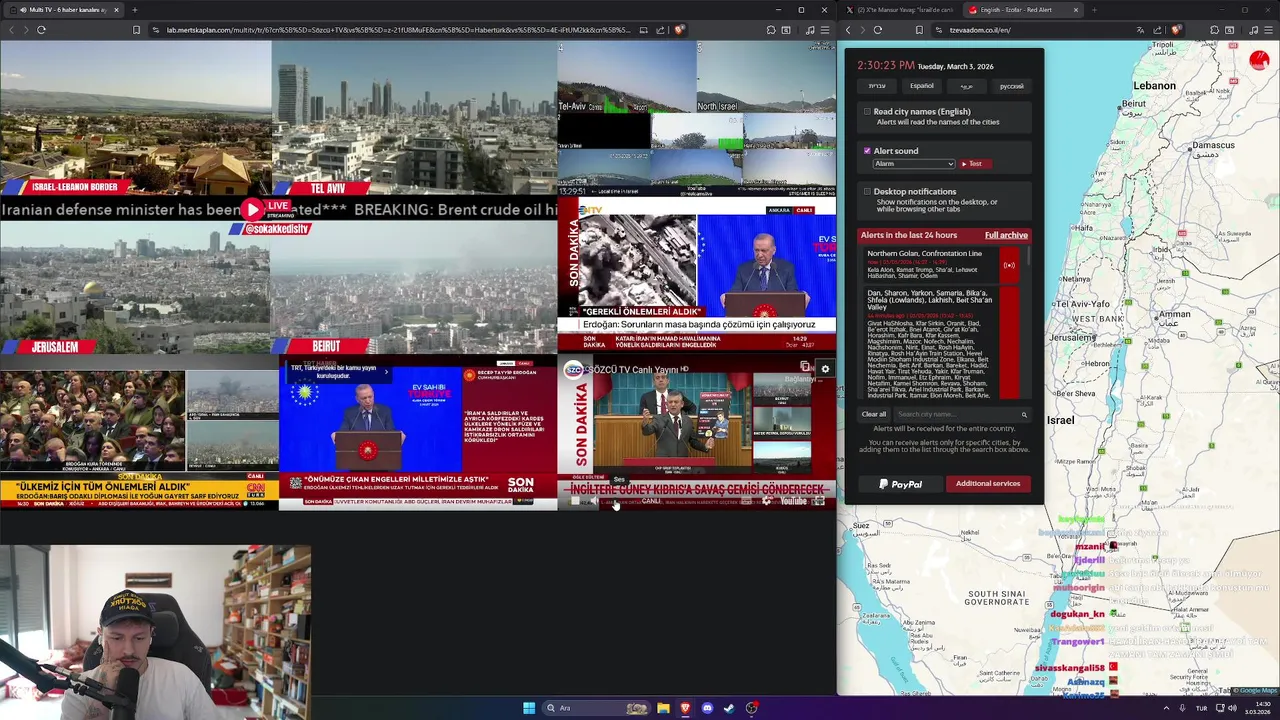Open Brave Shields in Red Alert window
The height and width of the screenshot is (720, 1280).
click(1176, 30)
